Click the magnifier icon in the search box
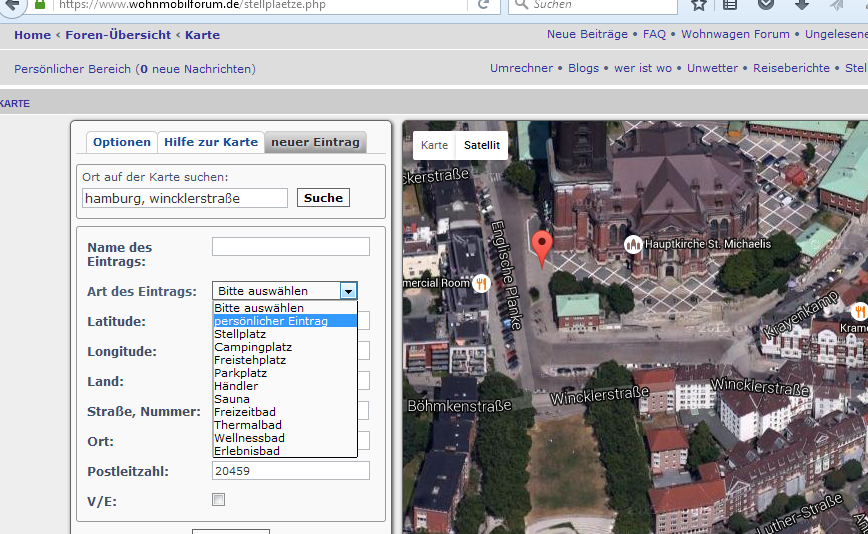 [x=521, y=4]
